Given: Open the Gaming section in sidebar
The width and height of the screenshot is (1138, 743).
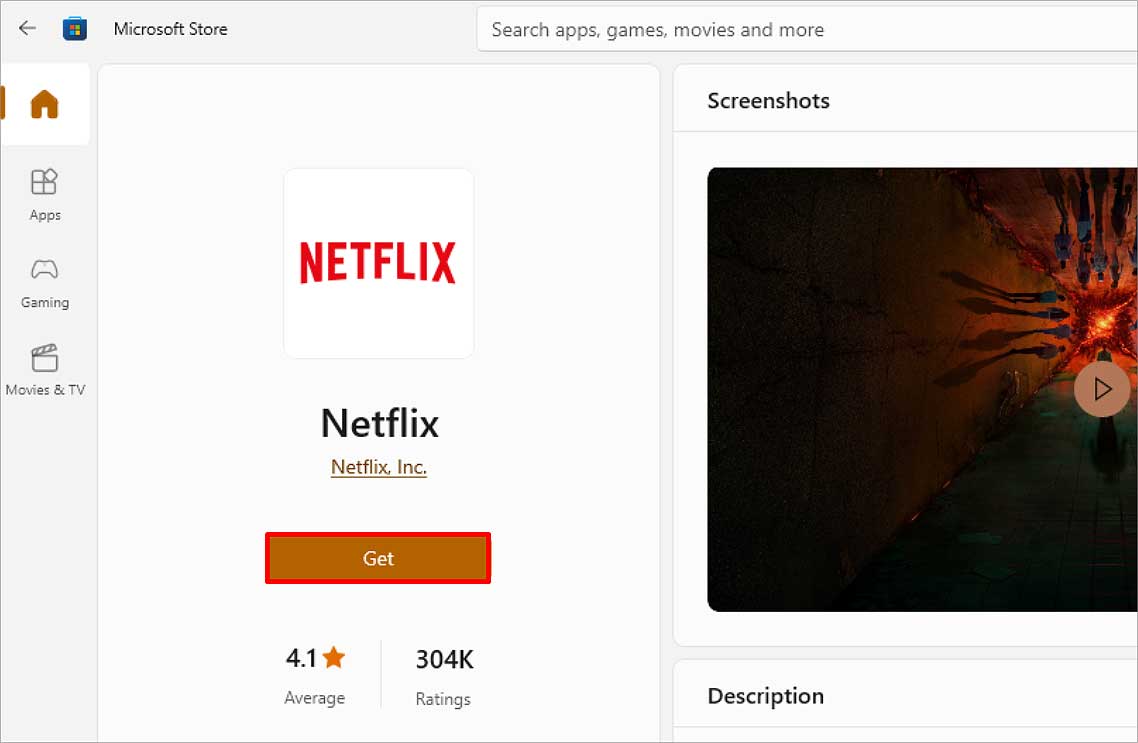Looking at the screenshot, I should click(x=44, y=283).
